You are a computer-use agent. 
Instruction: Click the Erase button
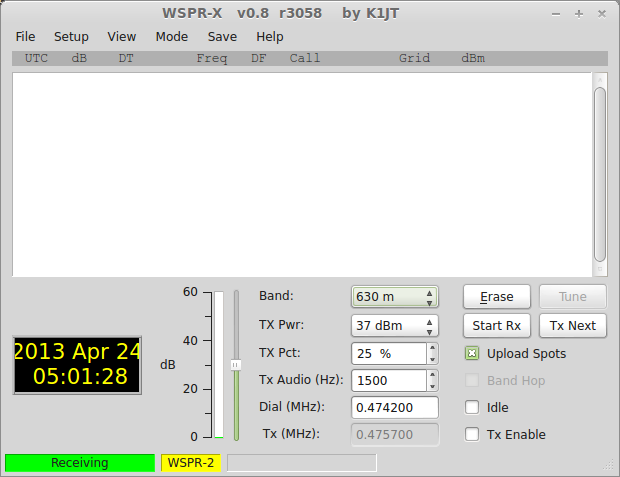[497, 297]
